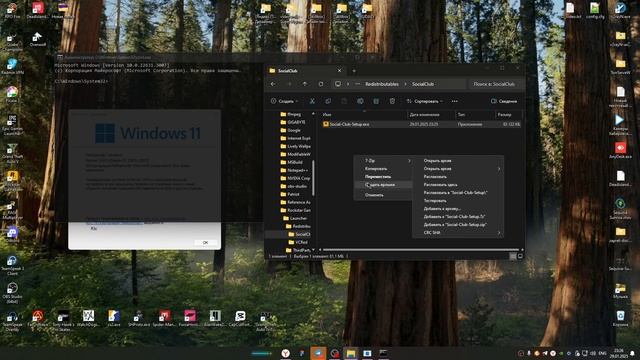This screenshot has height=360, width=640.
Task: Click the Up one level arrow in Explorer
Action: click(305, 84)
